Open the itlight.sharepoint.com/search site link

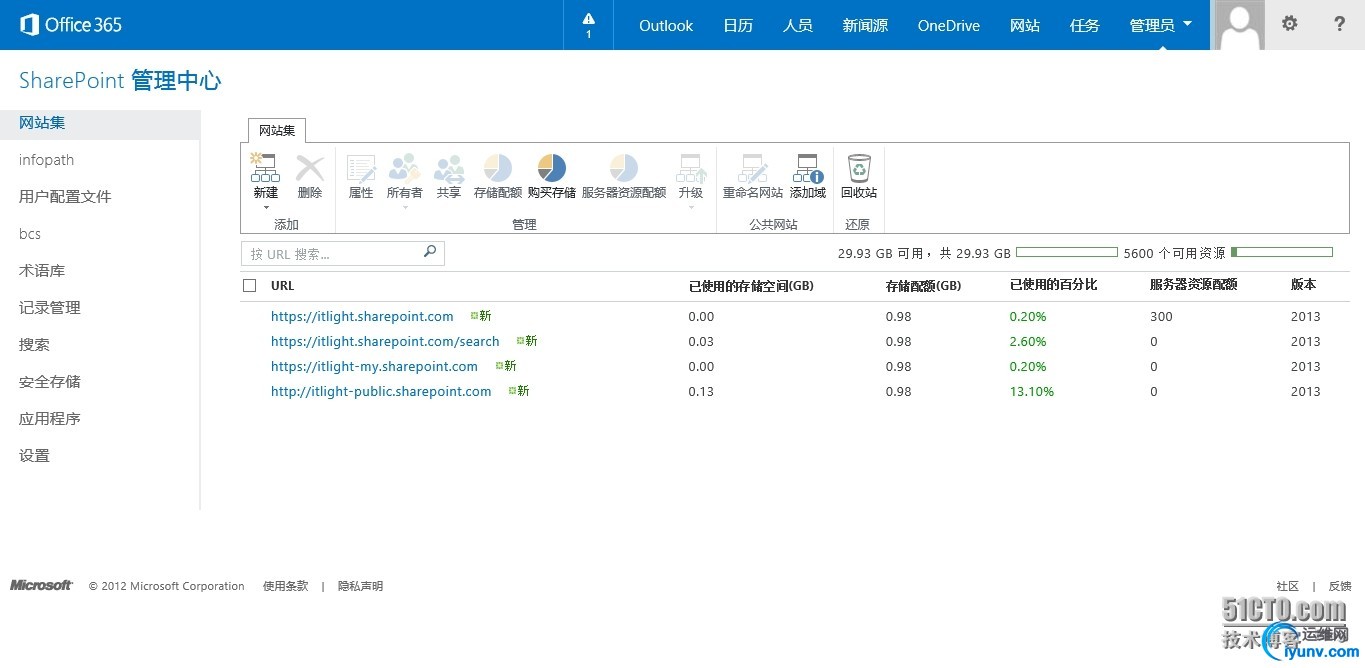385,342
